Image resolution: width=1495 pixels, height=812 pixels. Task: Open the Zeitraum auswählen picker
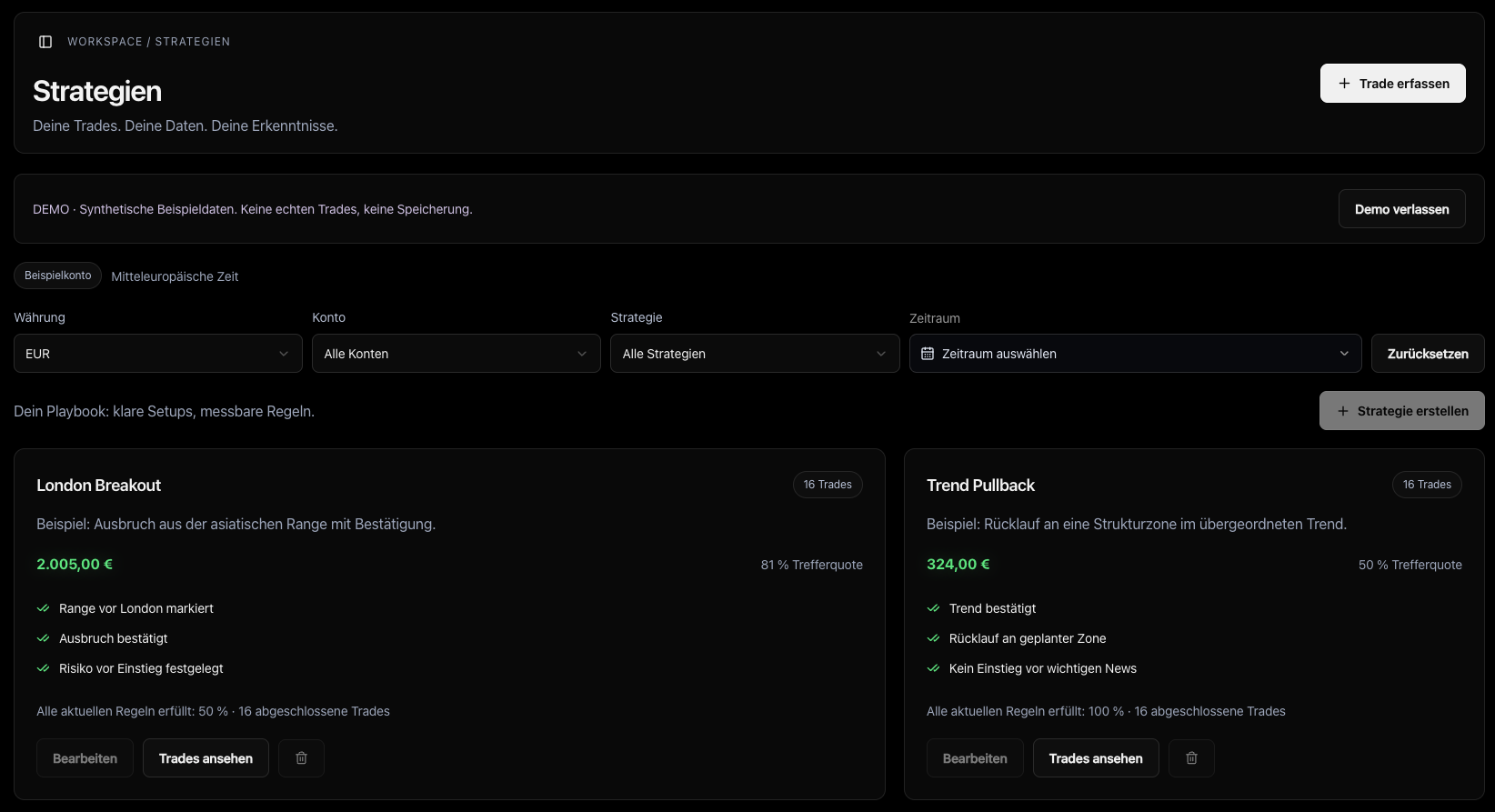[1136, 354]
